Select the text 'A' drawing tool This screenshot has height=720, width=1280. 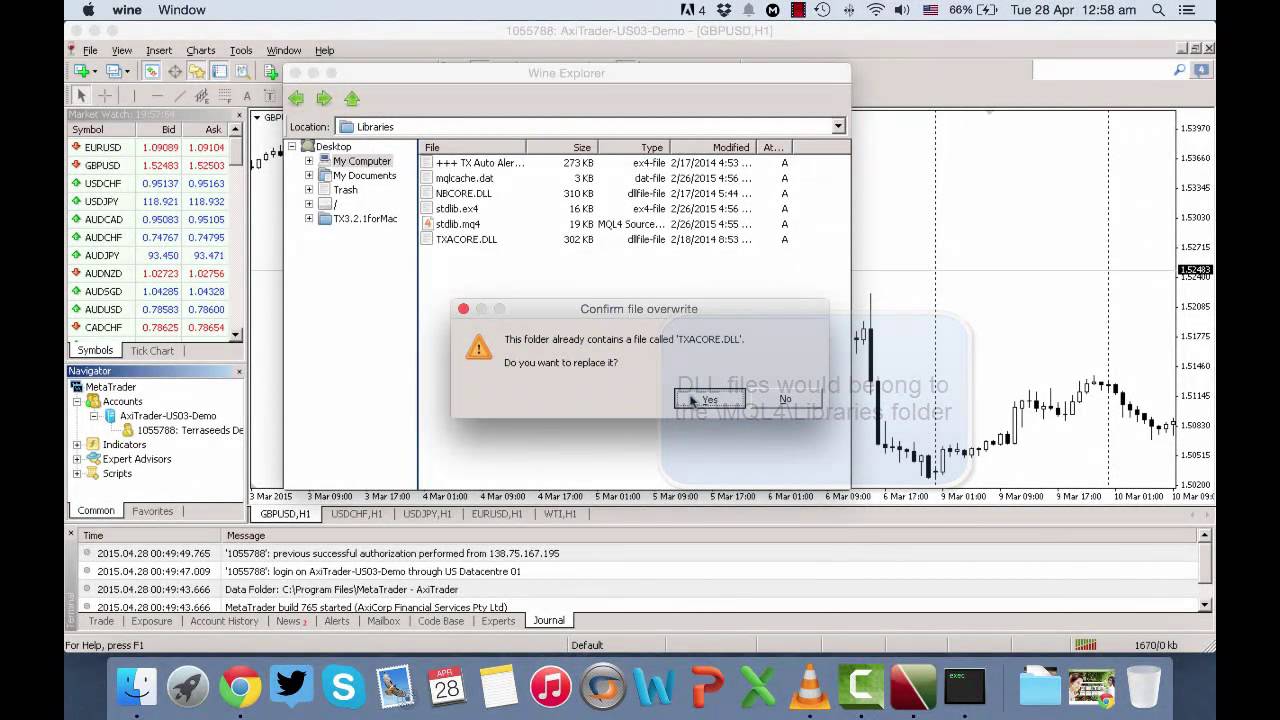(x=247, y=96)
